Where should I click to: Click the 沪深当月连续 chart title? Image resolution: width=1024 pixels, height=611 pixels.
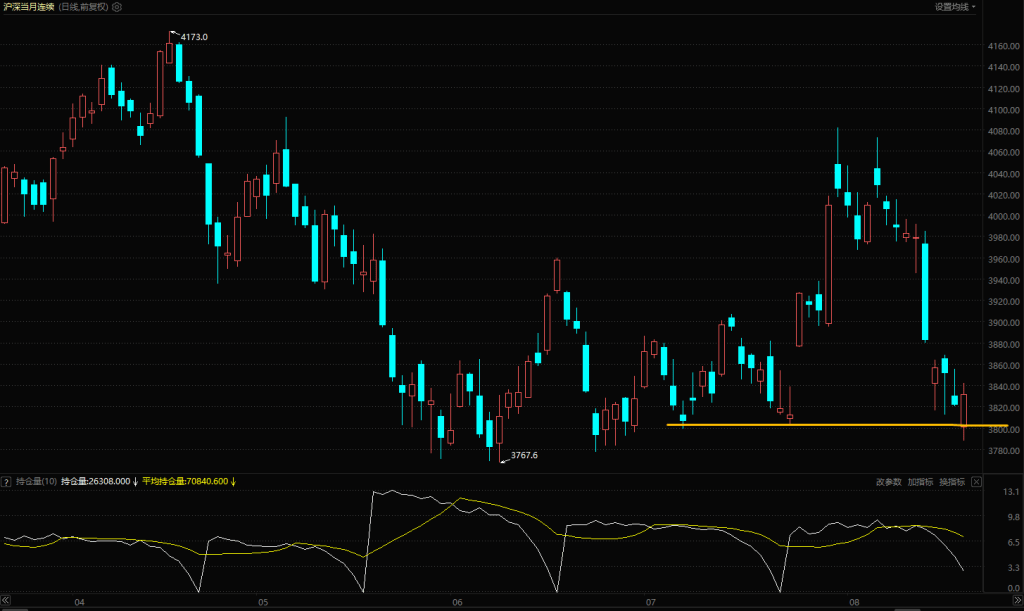point(28,7)
